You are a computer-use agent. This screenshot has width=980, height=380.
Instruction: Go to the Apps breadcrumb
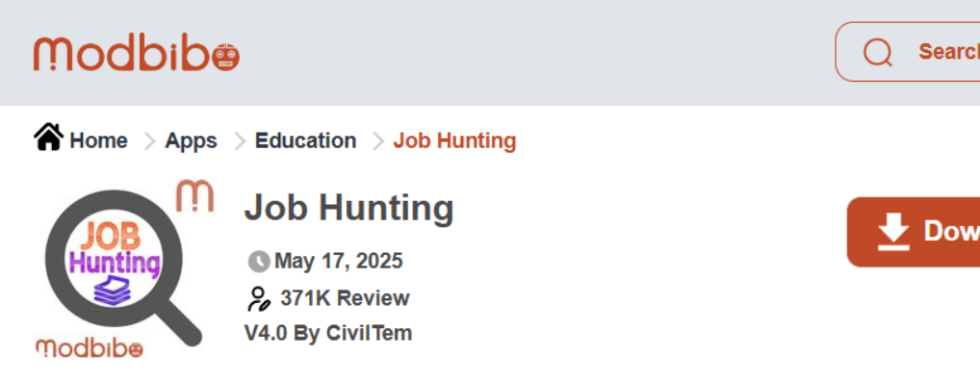pos(191,141)
